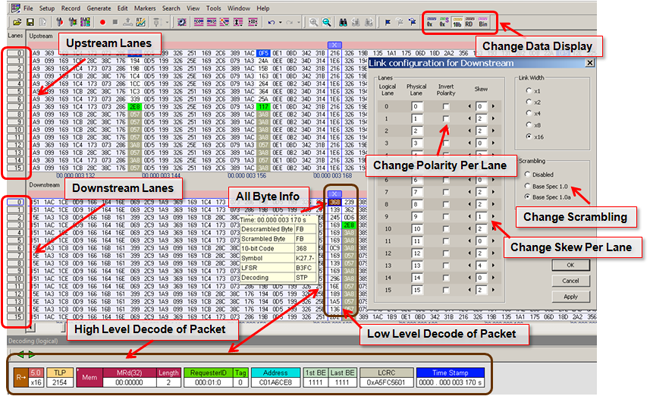Open the File menu
The width and height of the screenshot is (650, 412).
pos(28,8)
